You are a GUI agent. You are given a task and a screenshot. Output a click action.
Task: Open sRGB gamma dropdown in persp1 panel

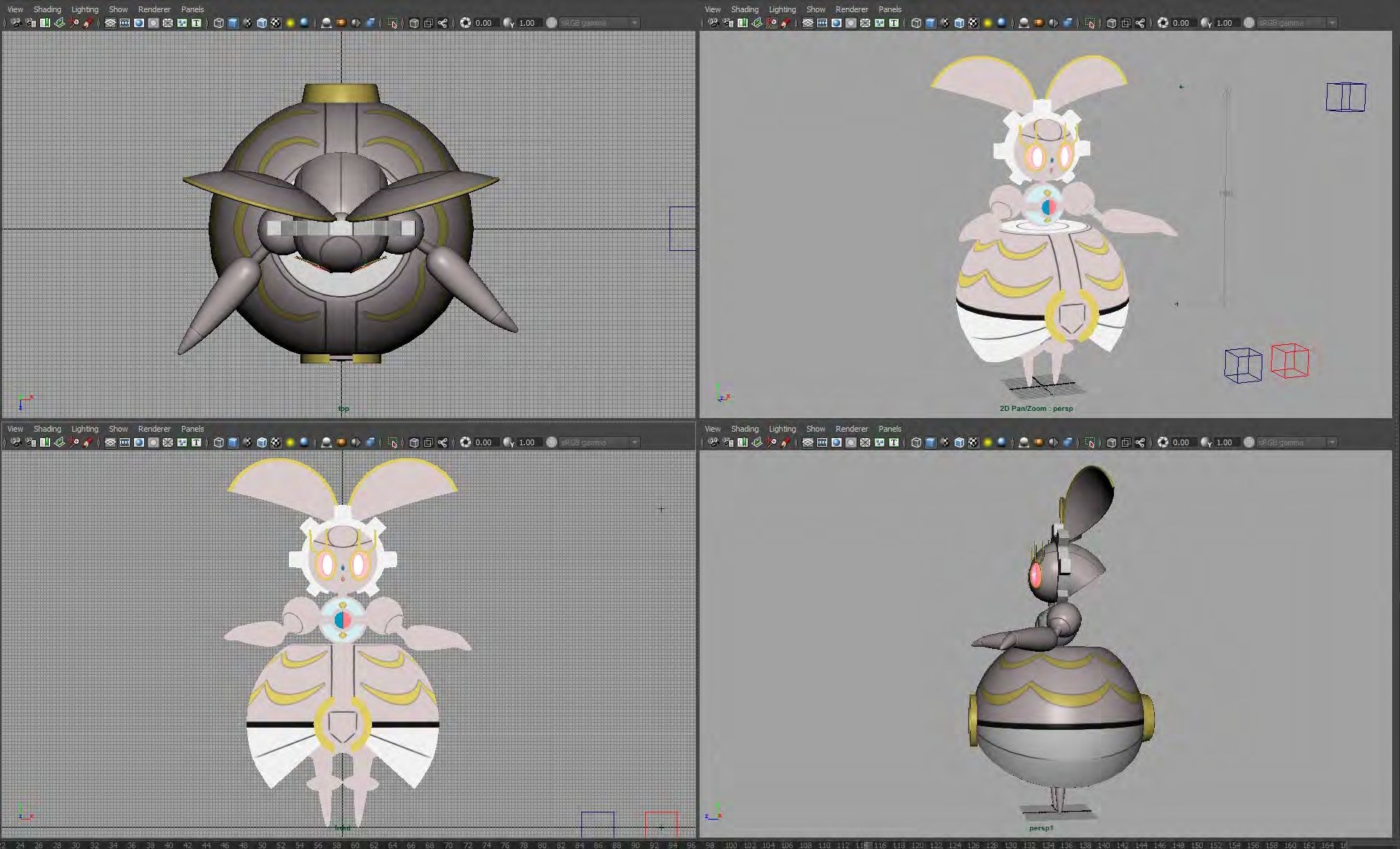click(1298, 442)
